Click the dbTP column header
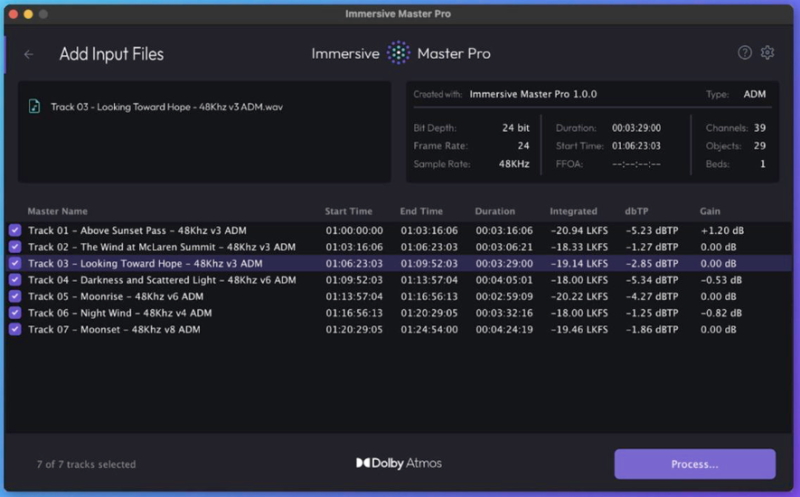 point(636,211)
